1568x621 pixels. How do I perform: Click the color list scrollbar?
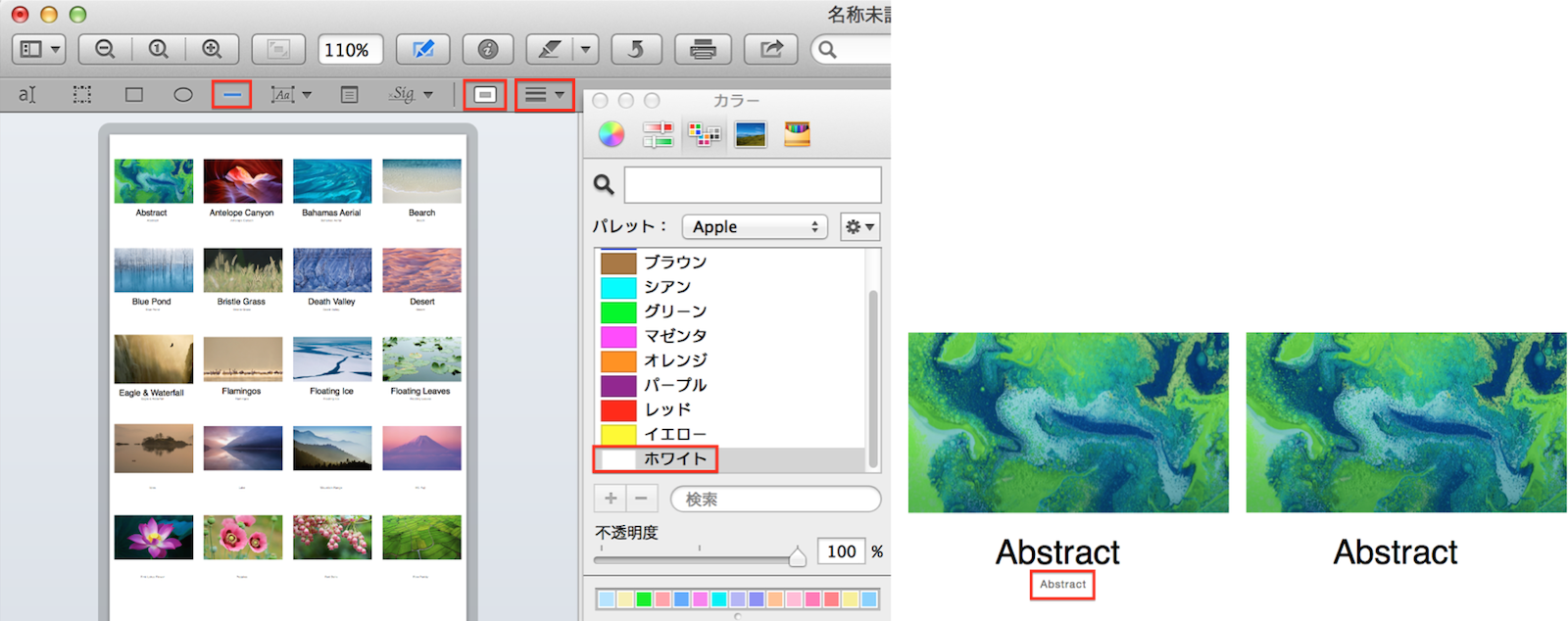872,378
